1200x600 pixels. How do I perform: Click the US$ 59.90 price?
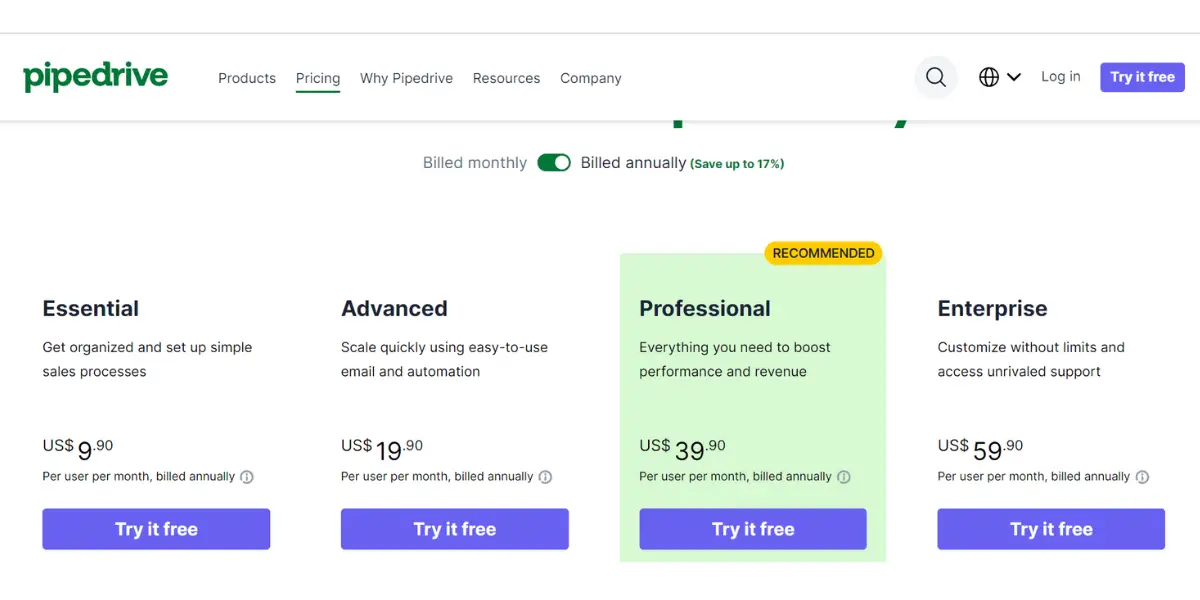pos(981,449)
